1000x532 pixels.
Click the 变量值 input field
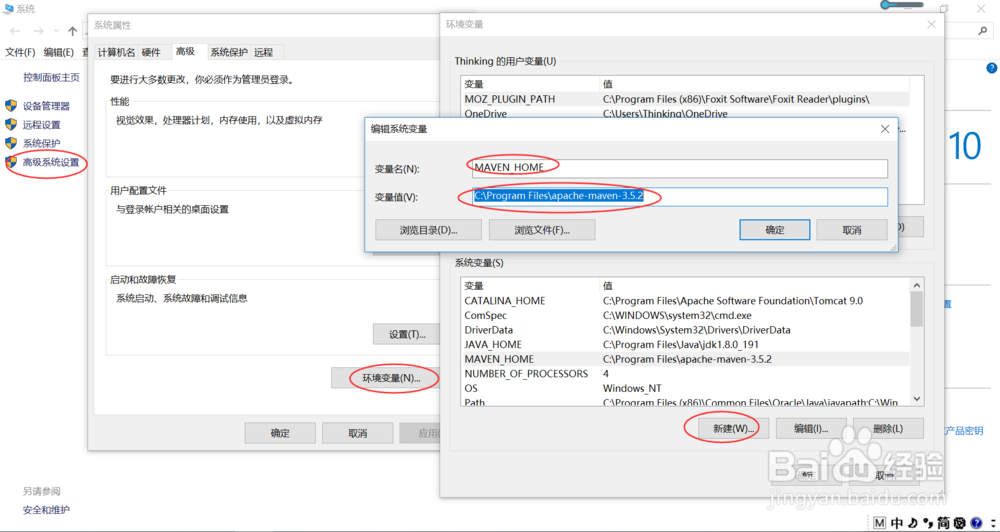tap(679, 197)
